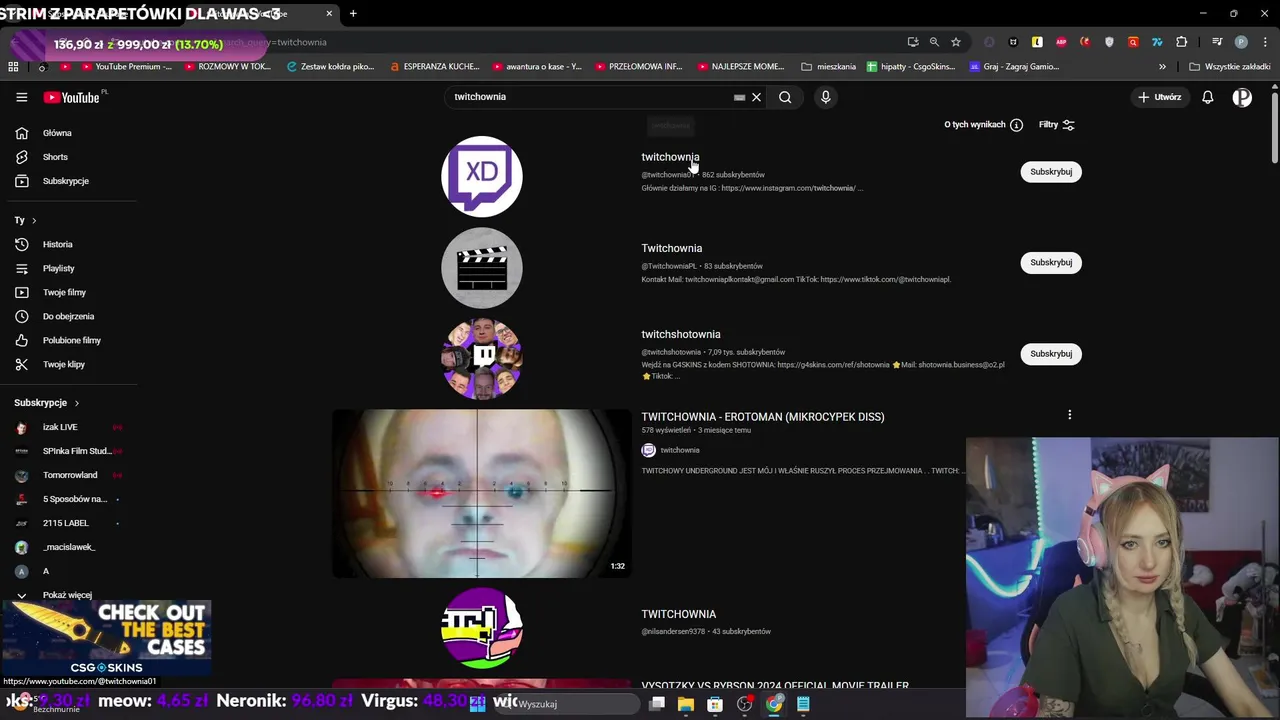Open the TWITCHOWNIA - EROTOMAN video title
This screenshot has height=720, width=1280.
point(763,417)
